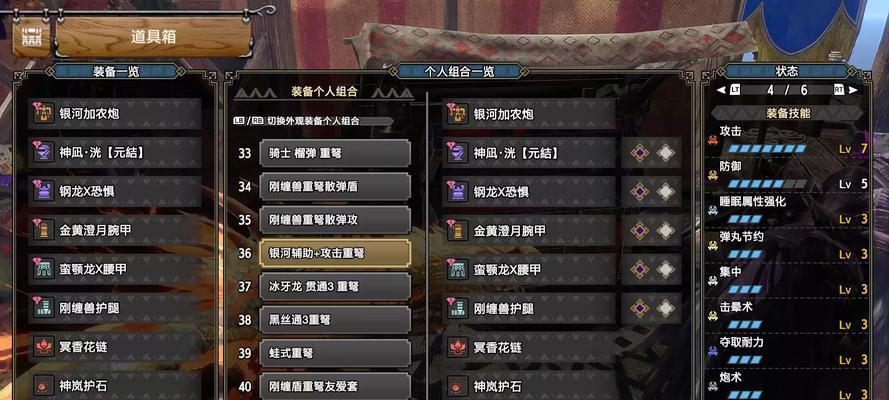Viewport: 889px width, 400px height.
Task: Click the 装备技能 section header
Action: (x=787, y=113)
